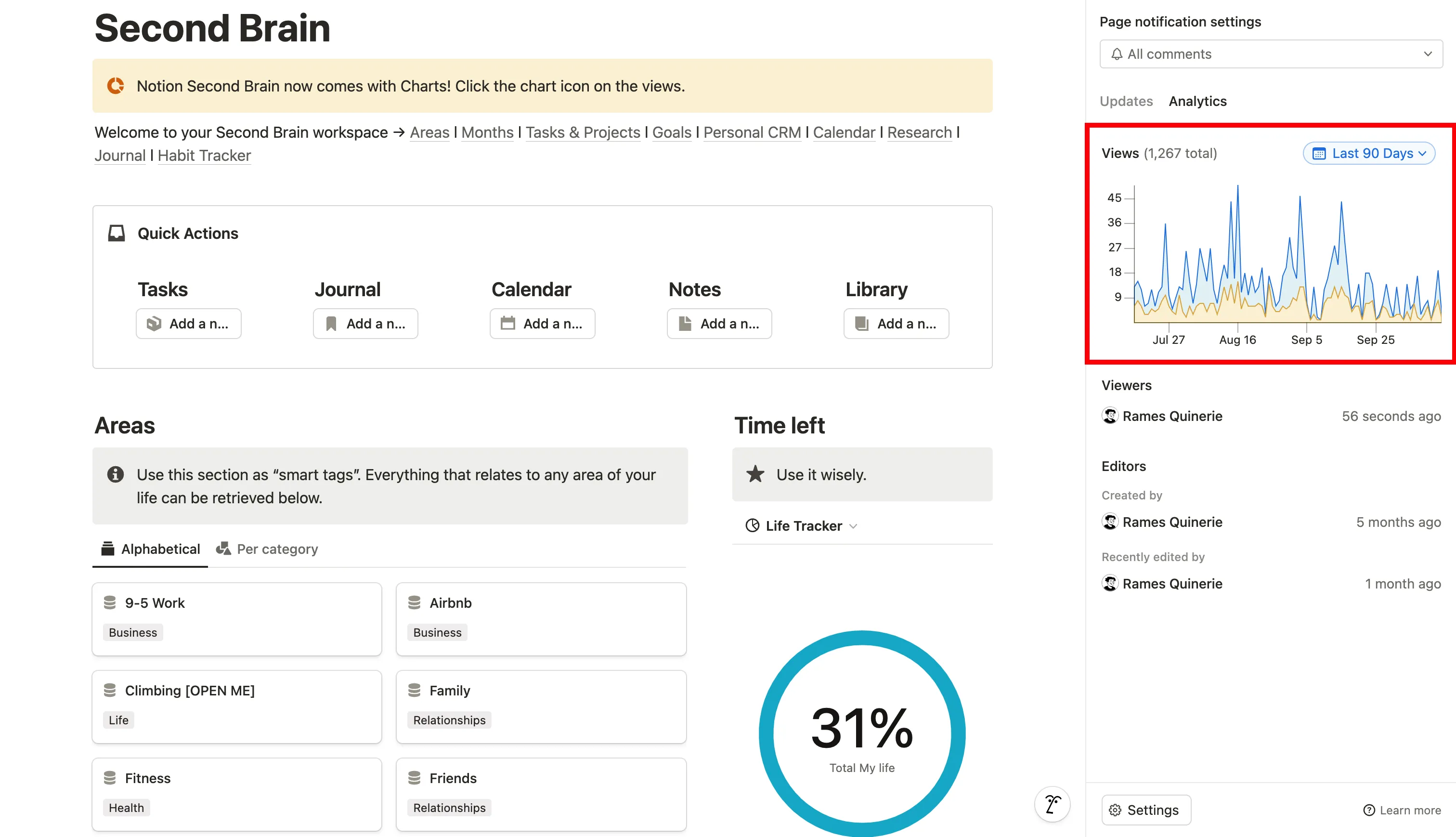Click the database icon on Fitness card

110,778
